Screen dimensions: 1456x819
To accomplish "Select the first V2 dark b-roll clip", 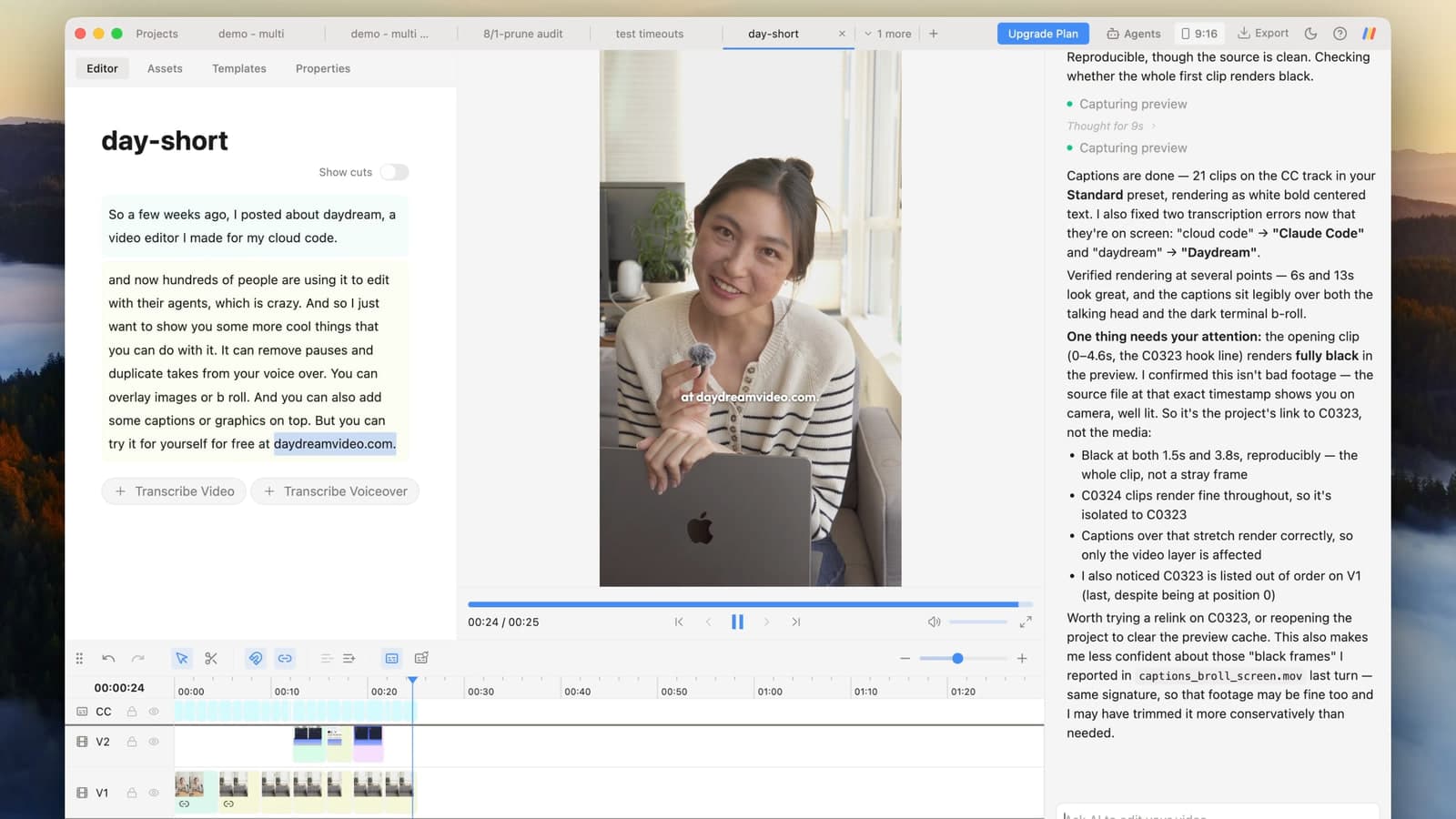I will tap(308, 734).
